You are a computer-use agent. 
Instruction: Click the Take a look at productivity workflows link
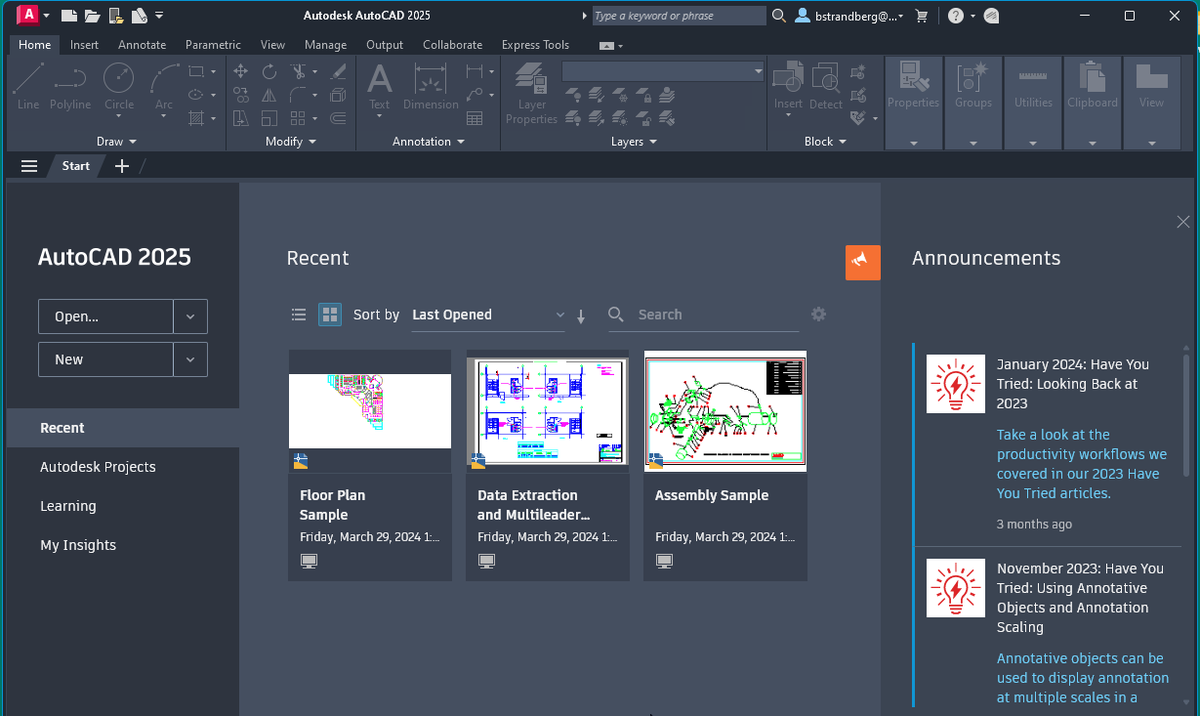1082,464
